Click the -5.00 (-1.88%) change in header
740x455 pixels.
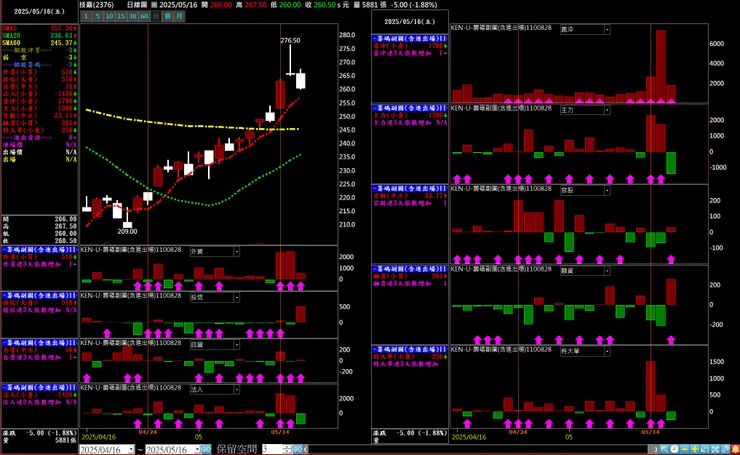[414, 5]
